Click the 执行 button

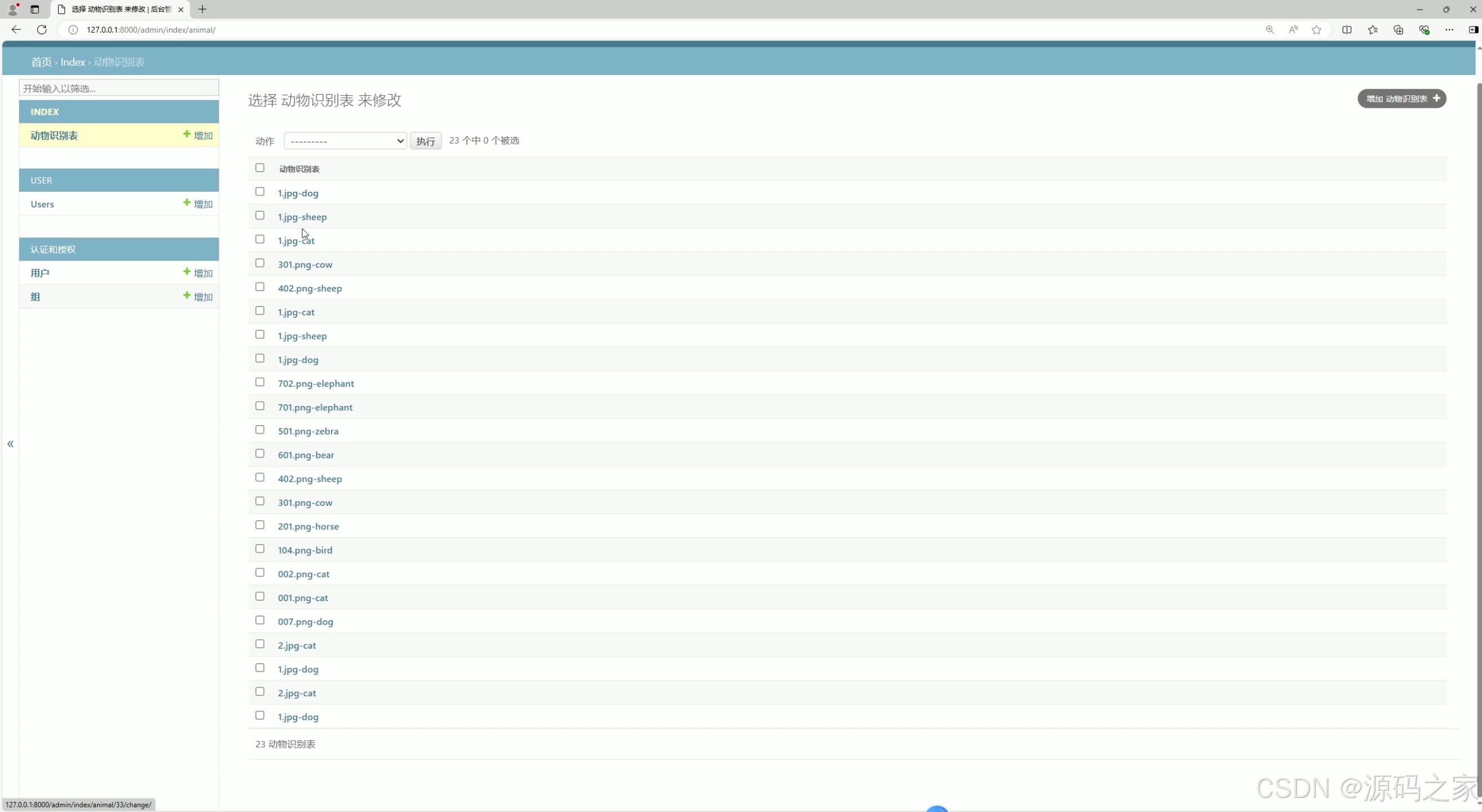(426, 141)
